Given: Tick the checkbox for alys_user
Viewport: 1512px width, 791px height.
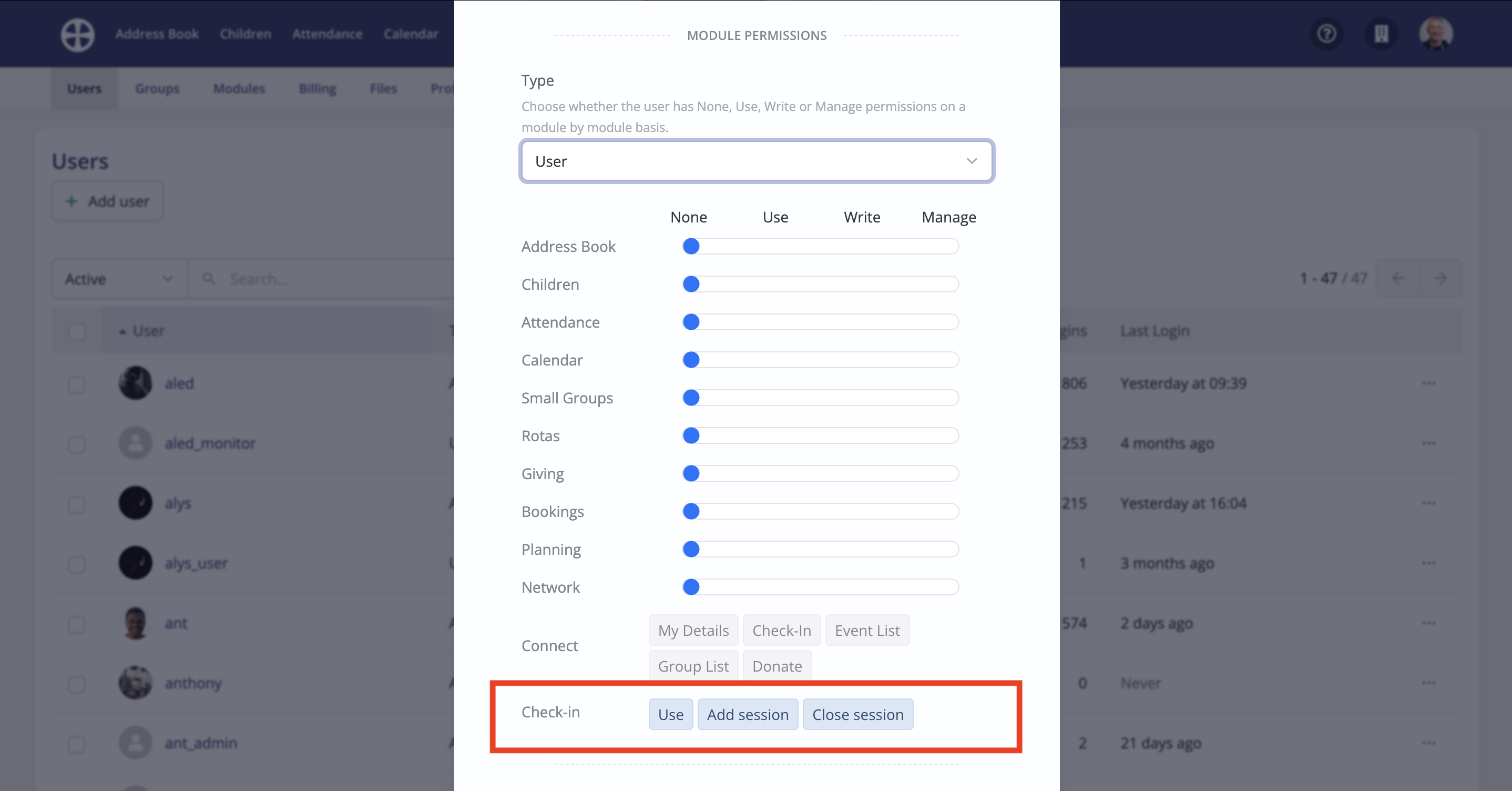Looking at the screenshot, I should pos(77,564).
